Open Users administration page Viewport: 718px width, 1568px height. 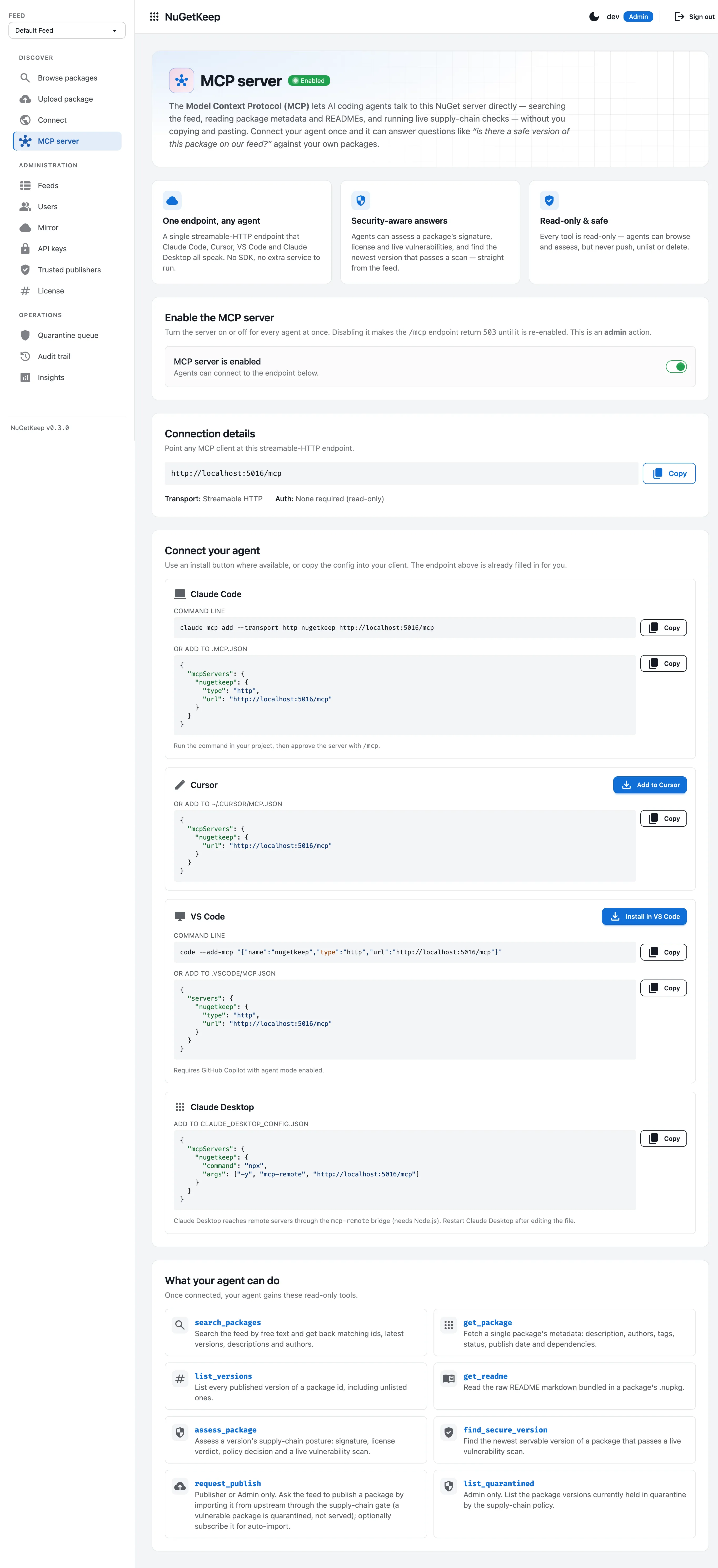(x=67, y=206)
